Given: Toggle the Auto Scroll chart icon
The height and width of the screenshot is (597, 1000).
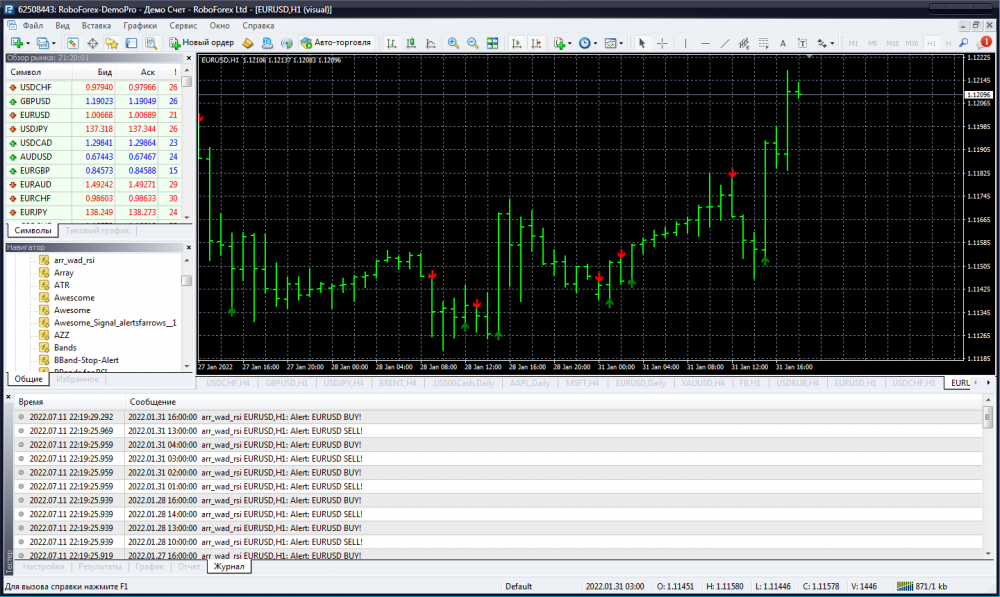Looking at the screenshot, I should click(517, 43).
